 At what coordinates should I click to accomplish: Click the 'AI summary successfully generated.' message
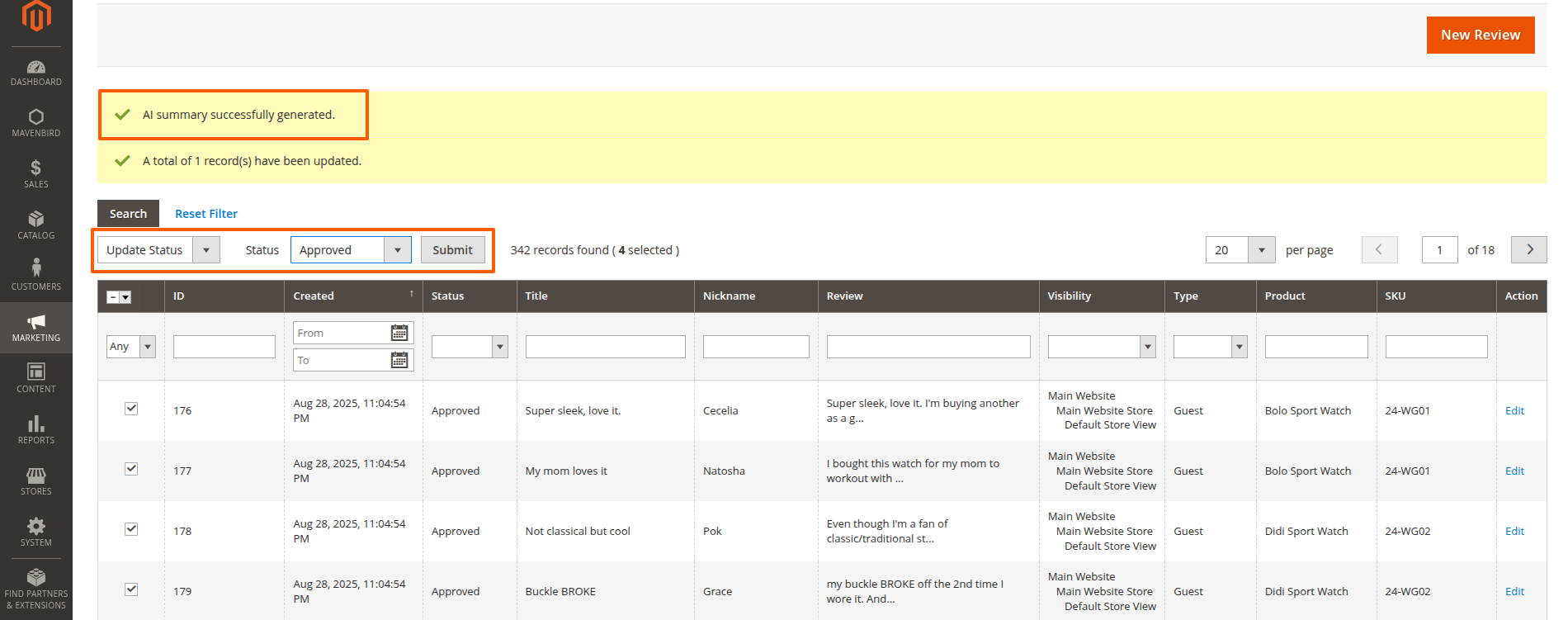pos(239,115)
